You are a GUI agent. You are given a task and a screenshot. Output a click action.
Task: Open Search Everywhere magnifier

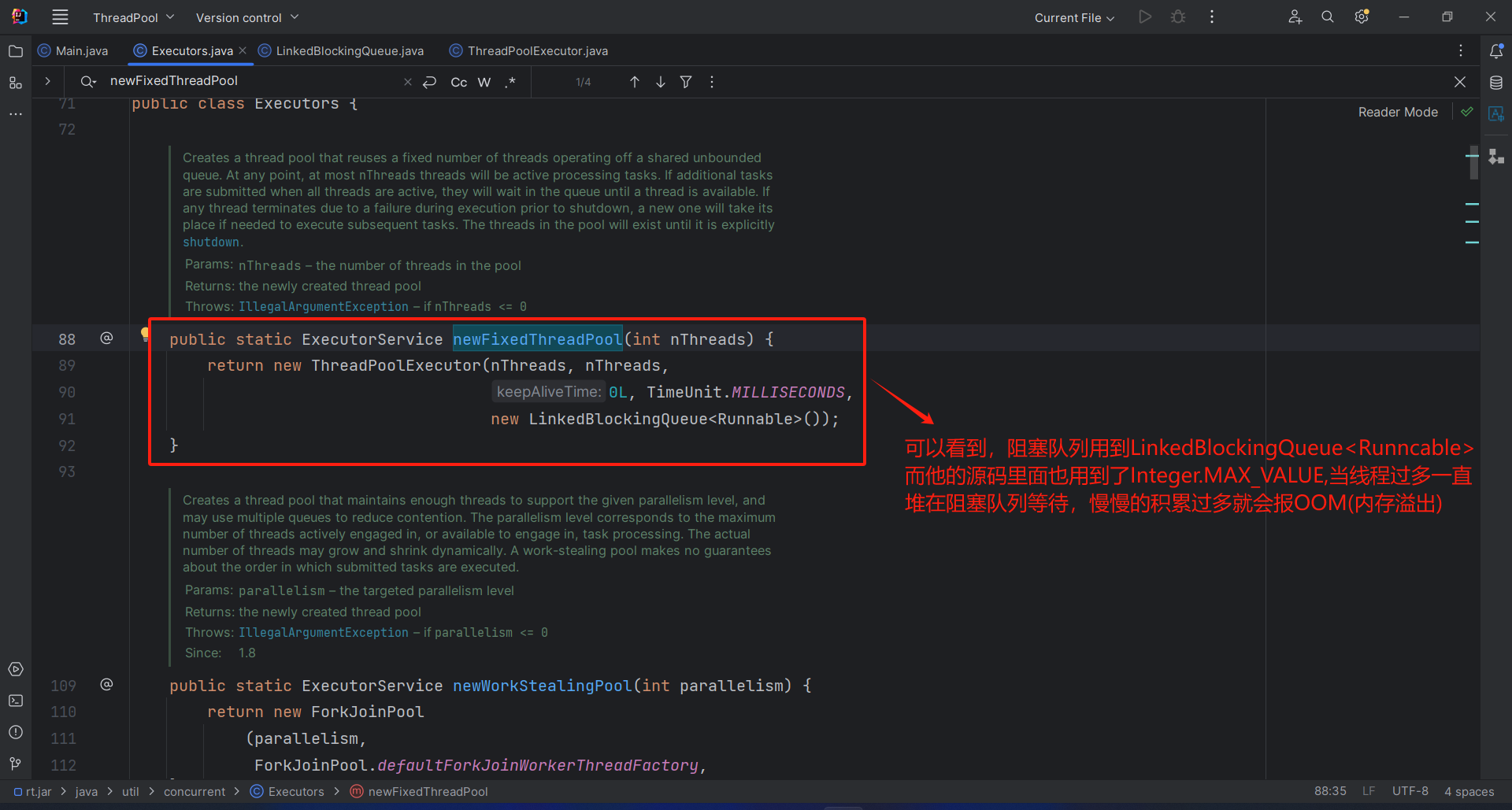[x=1328, y=17]
